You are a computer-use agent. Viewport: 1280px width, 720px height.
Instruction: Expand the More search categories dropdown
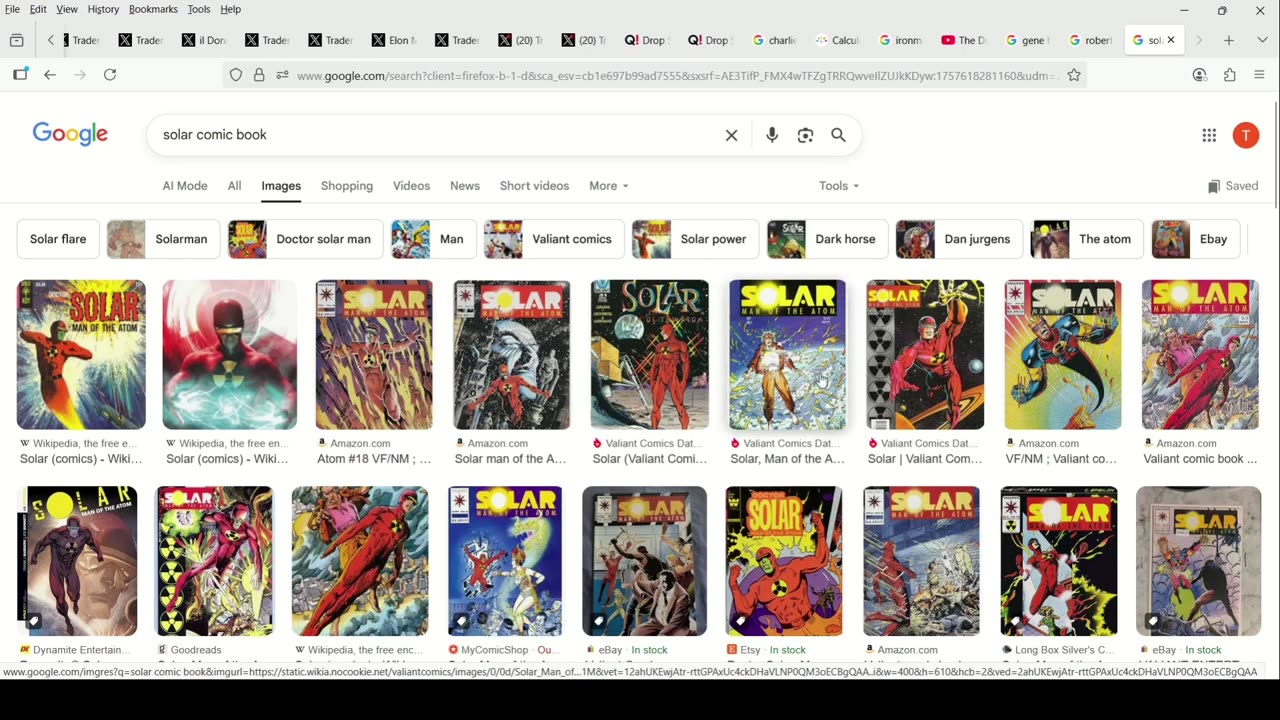click(608, 186)
